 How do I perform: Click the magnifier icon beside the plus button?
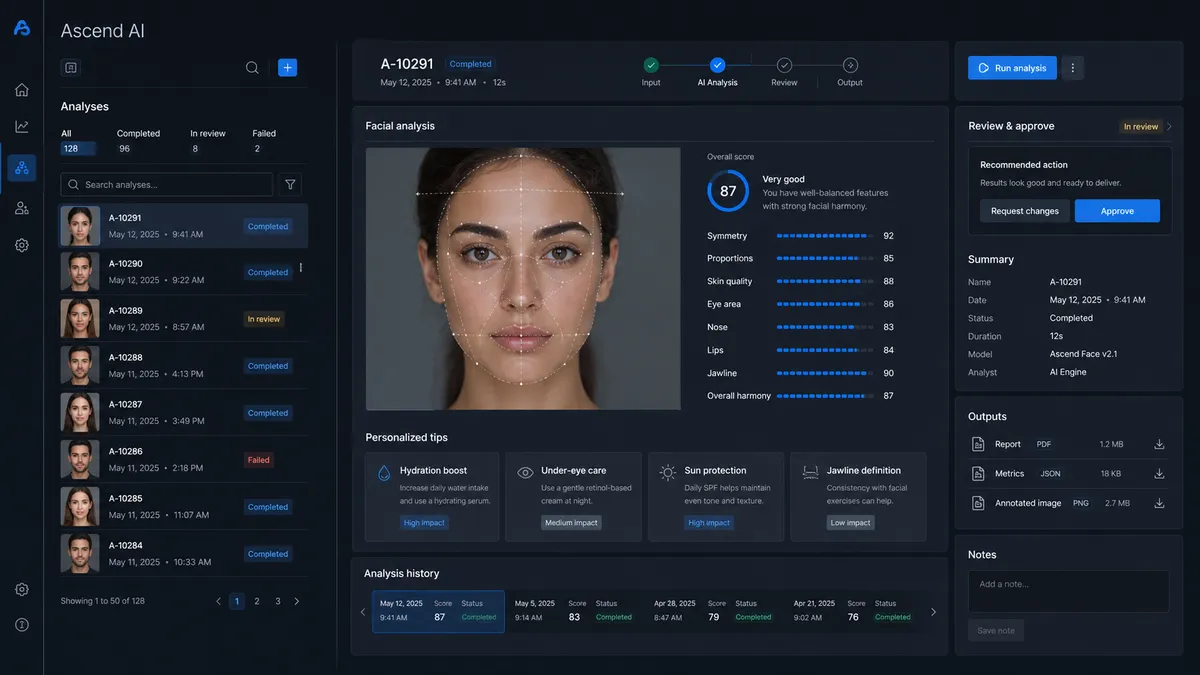[x=252, y=68]
